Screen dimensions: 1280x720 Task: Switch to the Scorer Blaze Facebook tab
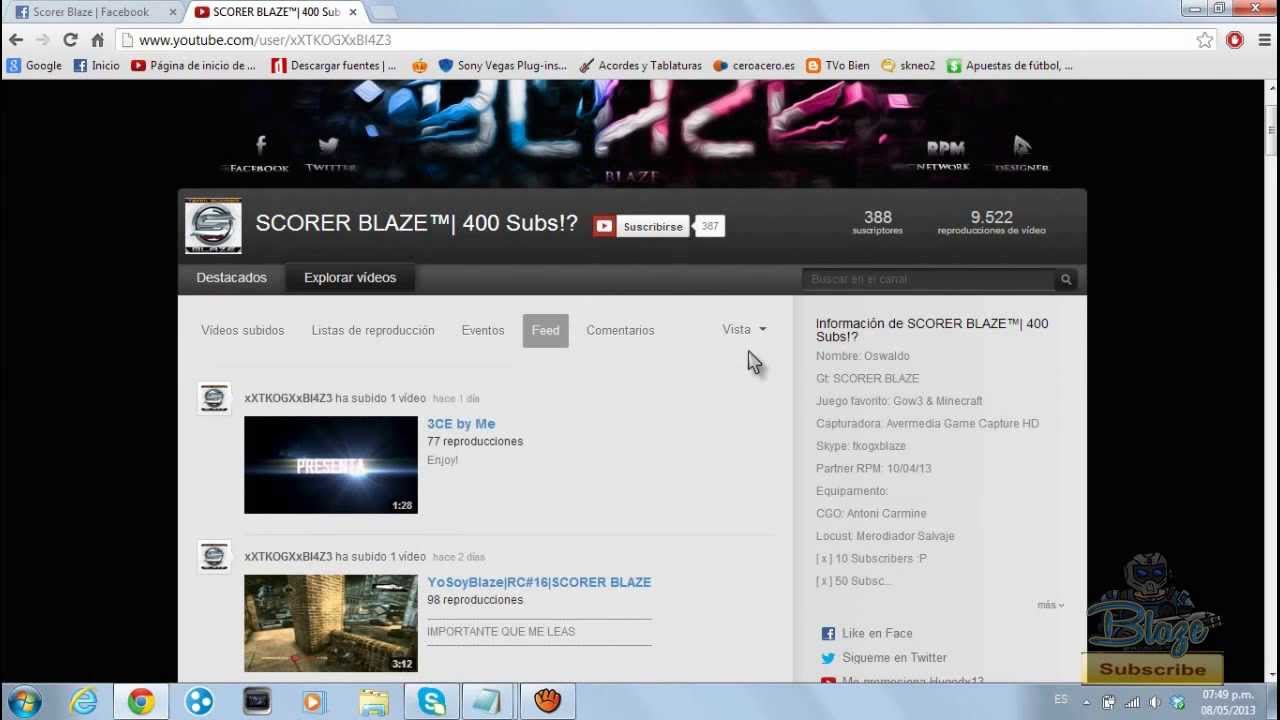tap(90, 12)
